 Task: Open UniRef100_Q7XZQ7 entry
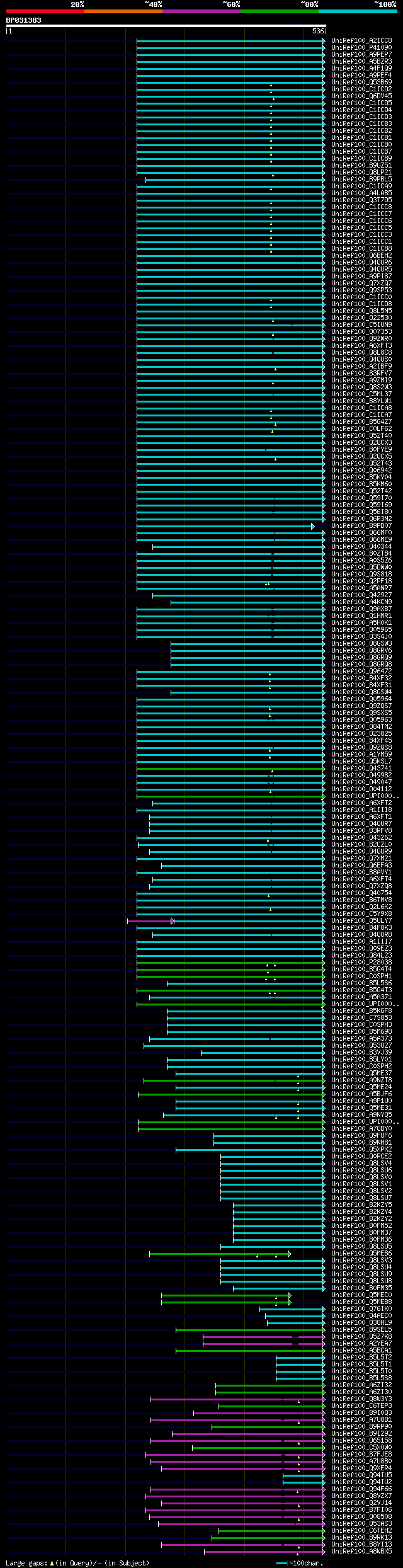pos(361,283)
